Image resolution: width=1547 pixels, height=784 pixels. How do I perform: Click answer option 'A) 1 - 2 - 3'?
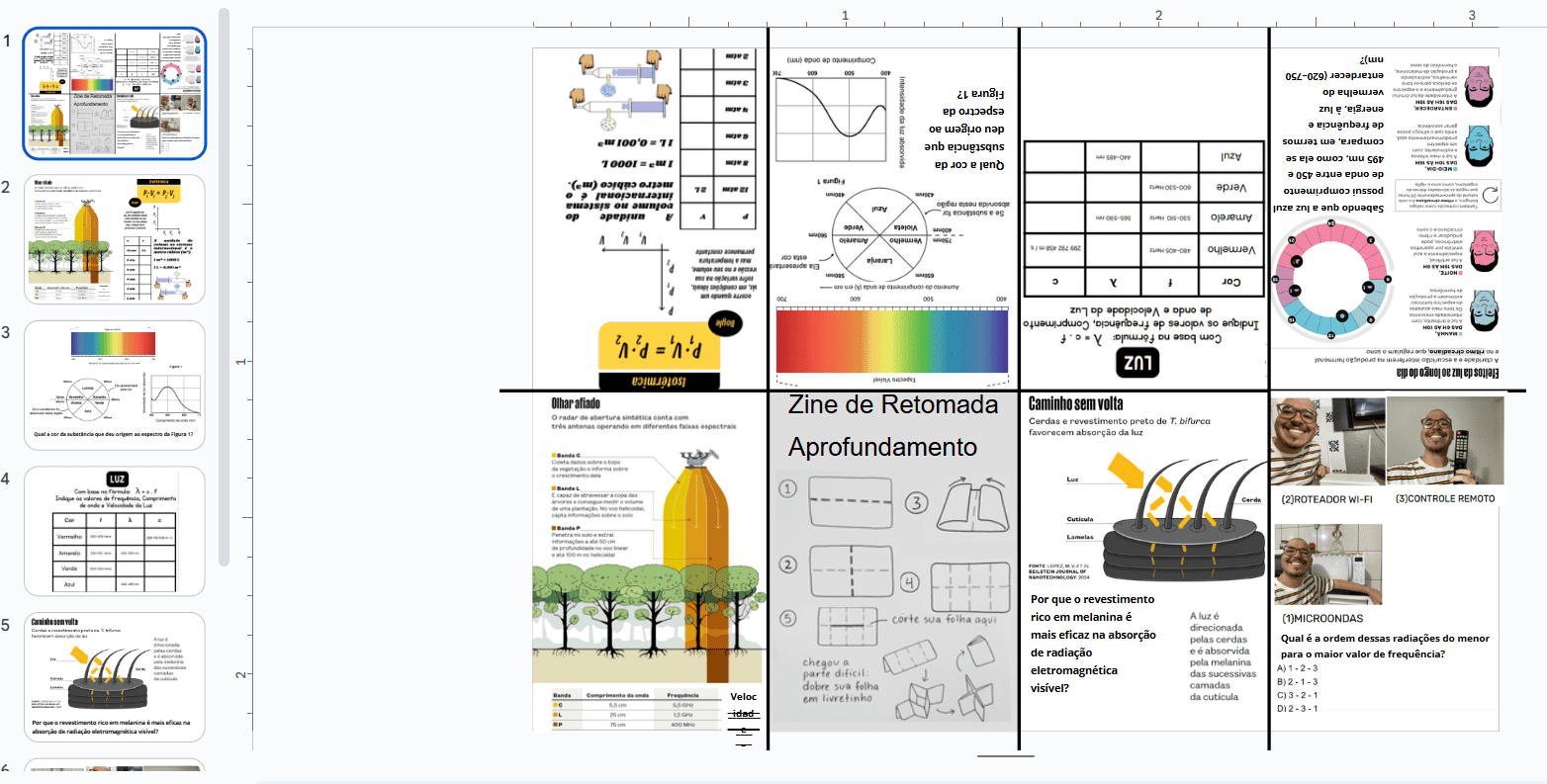pyautogui.click(x=1298, y=668)
